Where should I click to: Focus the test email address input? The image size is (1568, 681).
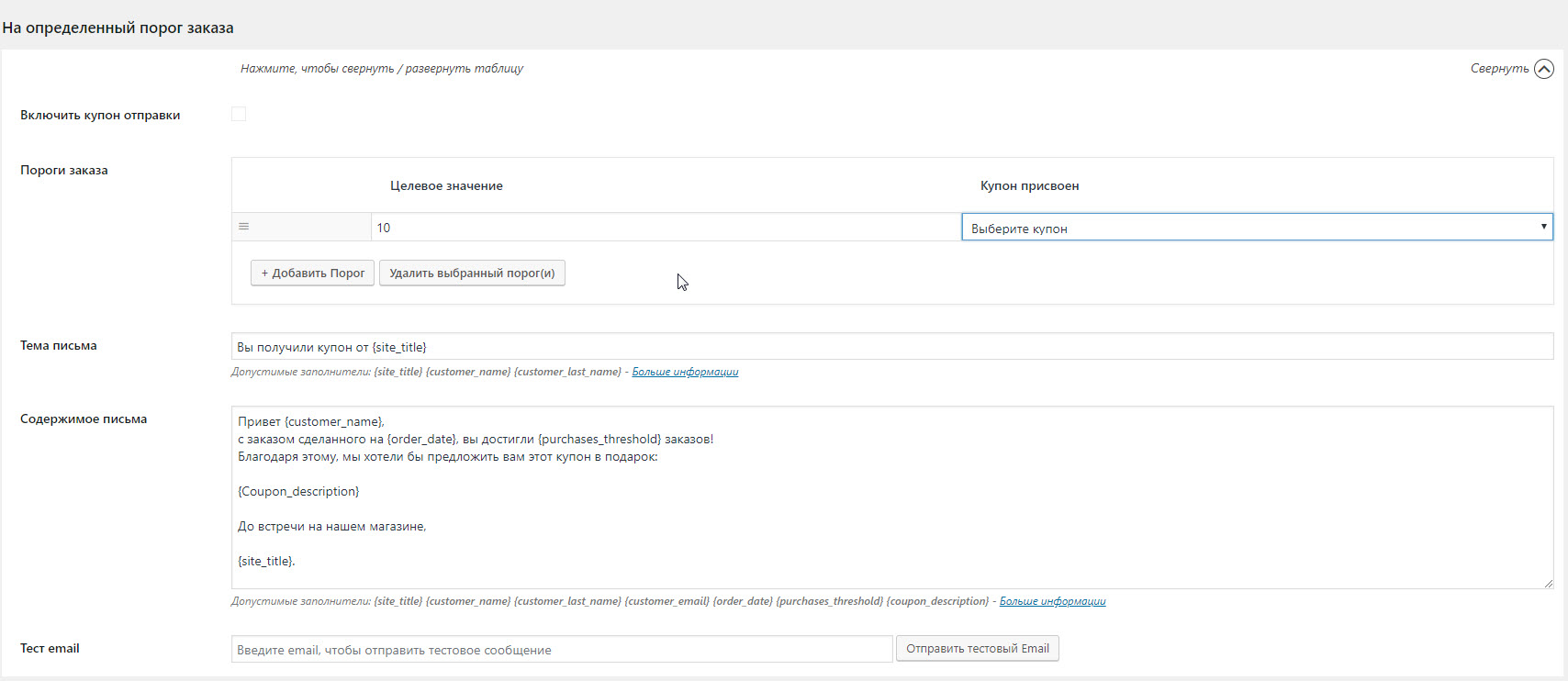click(x=561, y=650)
